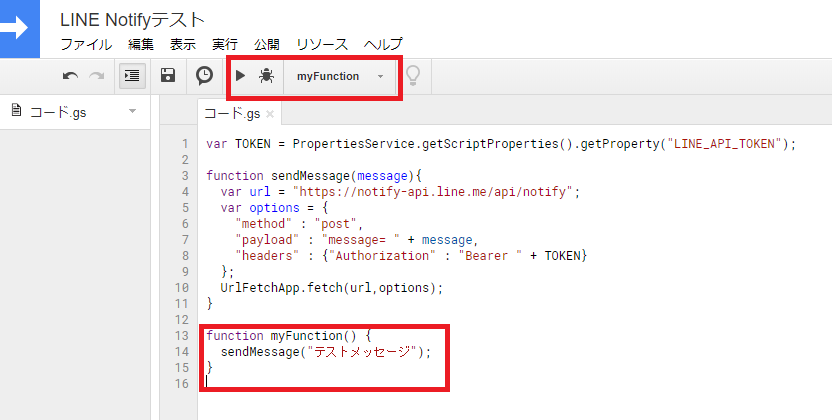Close the コード.gs tab
832x420 pixels.
[270, 114]
